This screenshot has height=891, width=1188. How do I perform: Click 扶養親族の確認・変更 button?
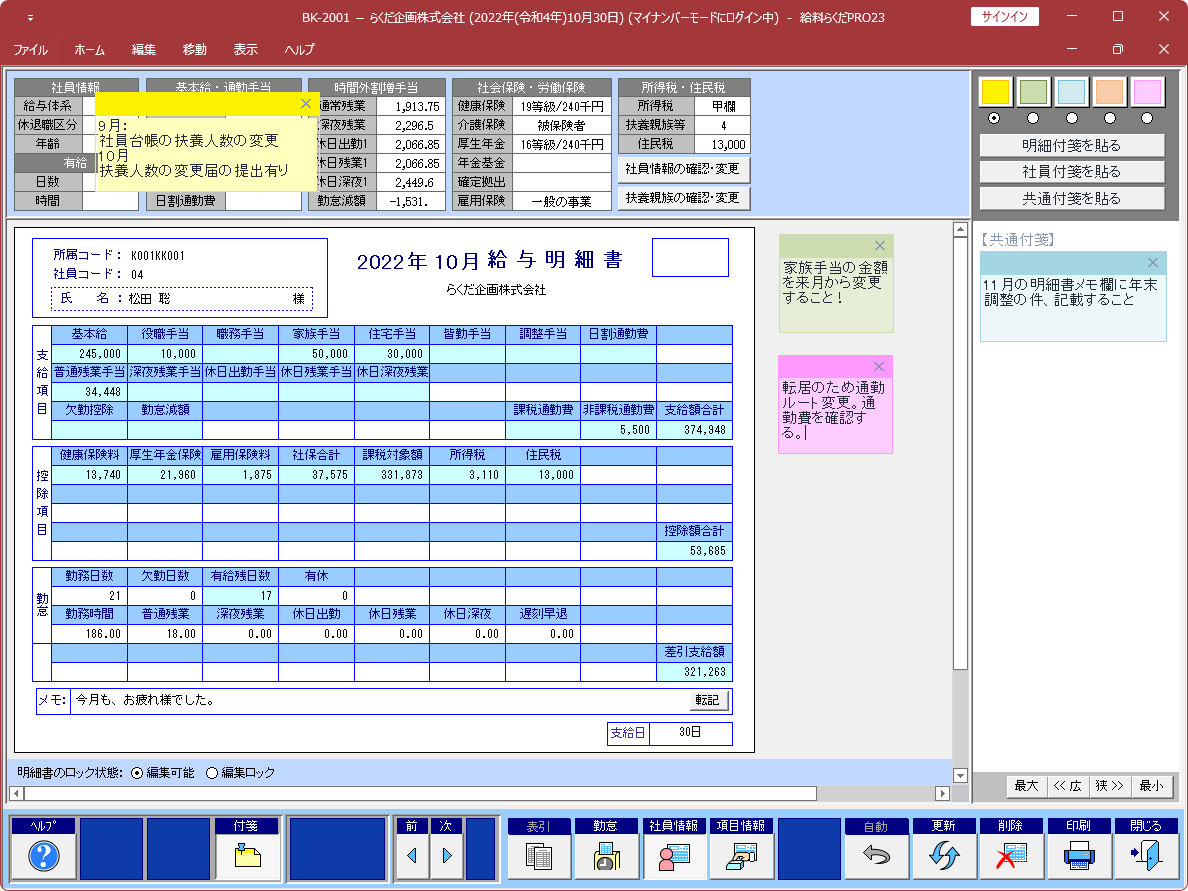pyautogui.click(x=683, y=198)
